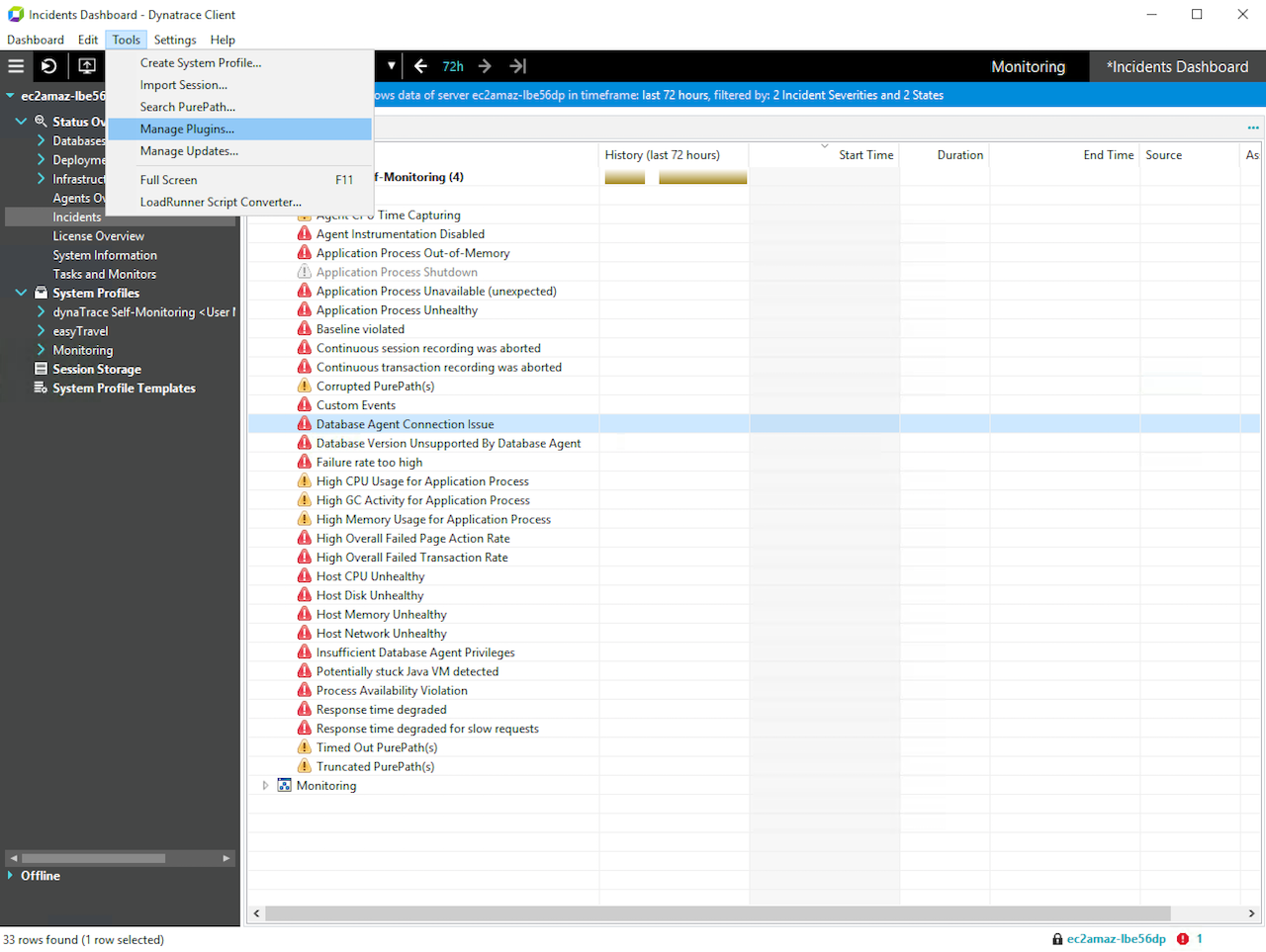This screenshot has height=952, width=1266.
Task: Click the Custom Events severity icon
Action: click(x=305, y=404)
